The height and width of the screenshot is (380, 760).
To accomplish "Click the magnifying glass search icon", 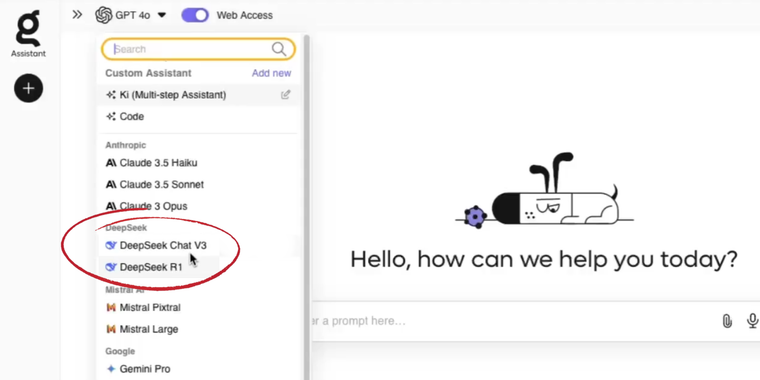I will pos(279,49).
